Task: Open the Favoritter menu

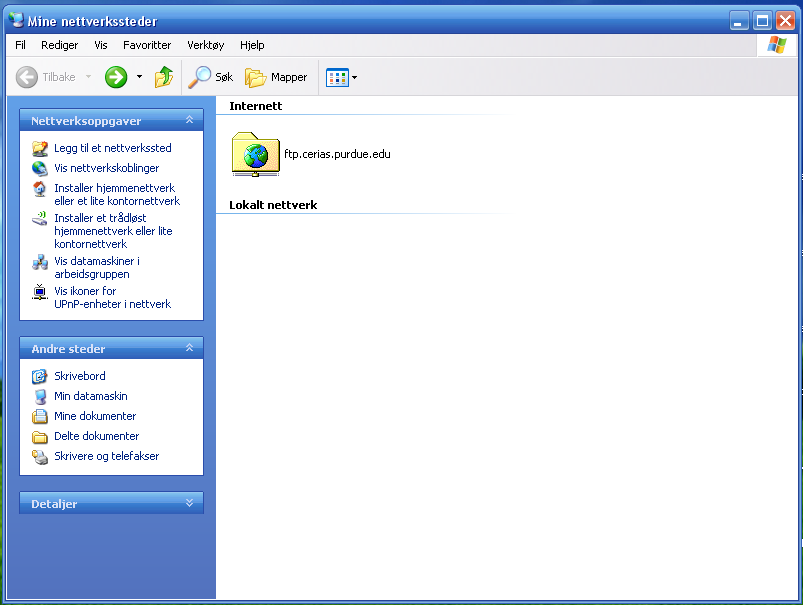Action: click(147, 45)
